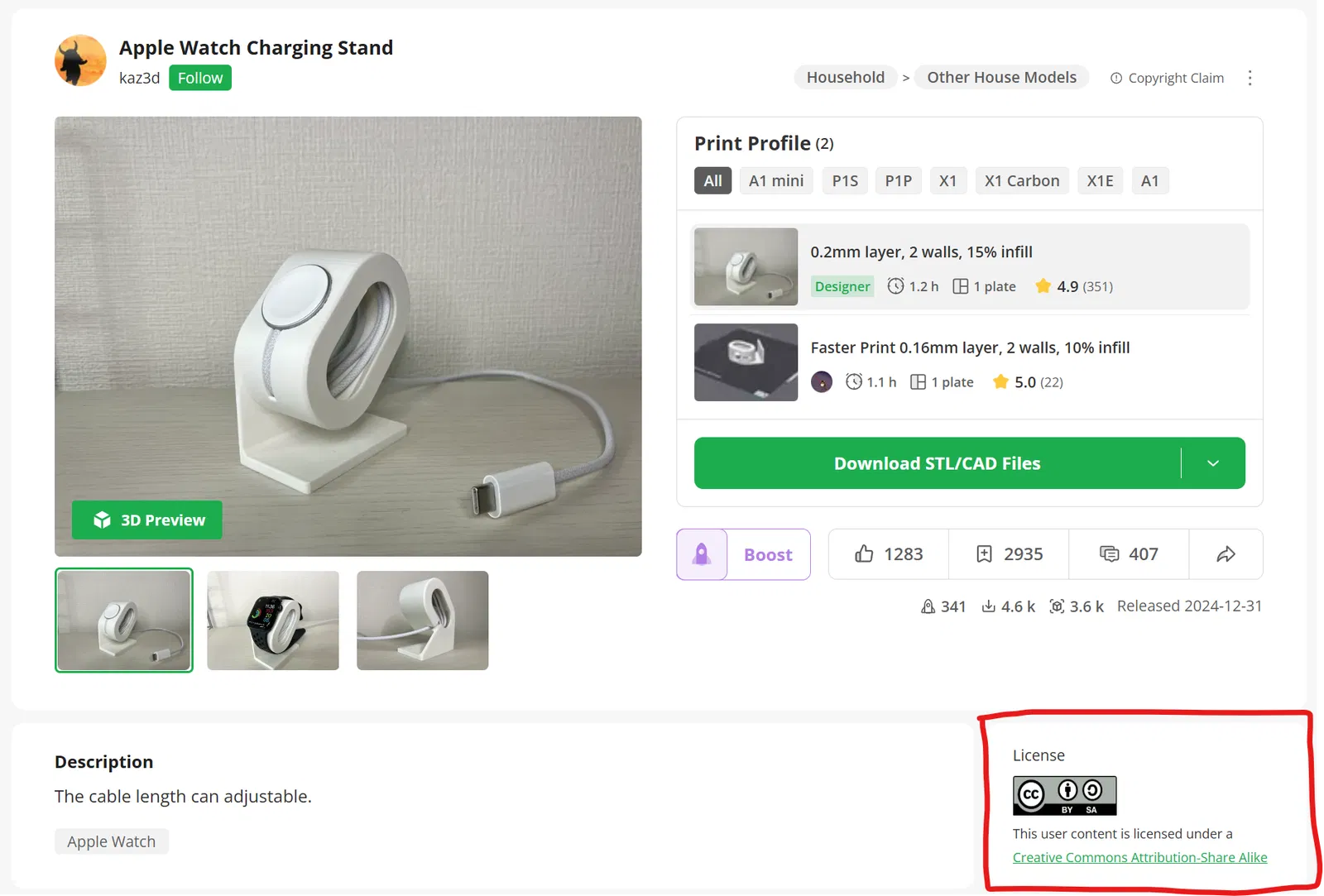This screenshot has height=896, width=1324.
Task: Filter print profiles by X1 Carbon
Action: point(1021,181)
